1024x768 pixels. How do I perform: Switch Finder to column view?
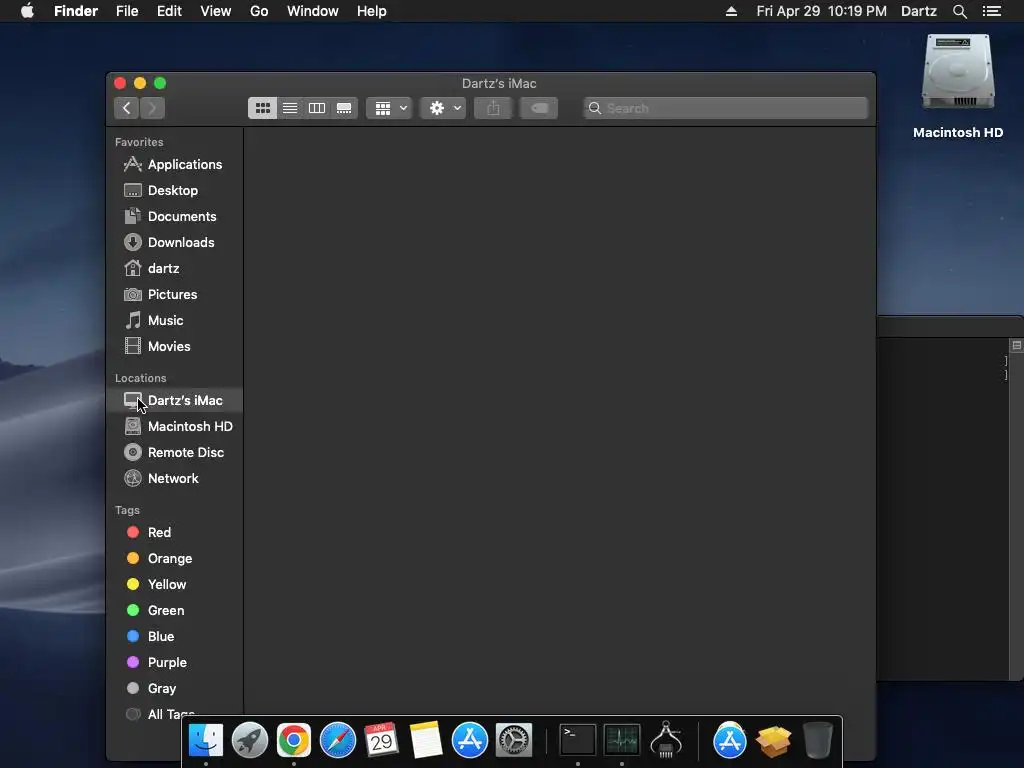pos(317,108)
